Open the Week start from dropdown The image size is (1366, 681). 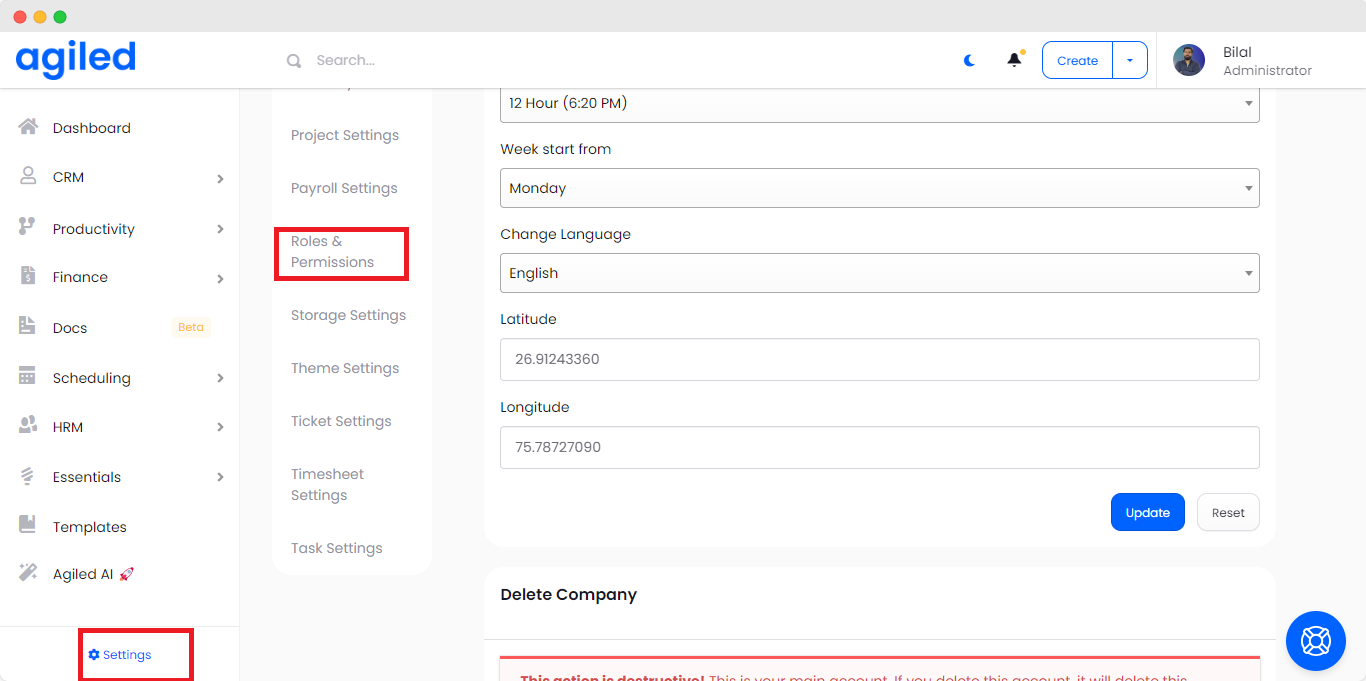point(879,188)
